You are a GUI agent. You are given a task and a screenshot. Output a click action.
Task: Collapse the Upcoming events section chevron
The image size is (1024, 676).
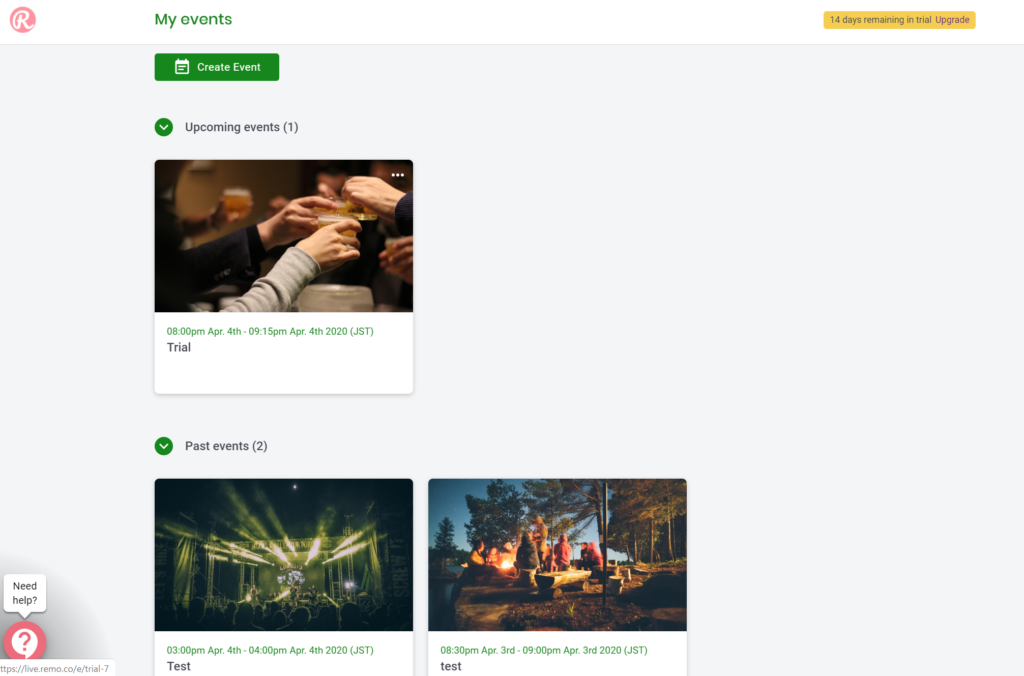click(164, 127)
